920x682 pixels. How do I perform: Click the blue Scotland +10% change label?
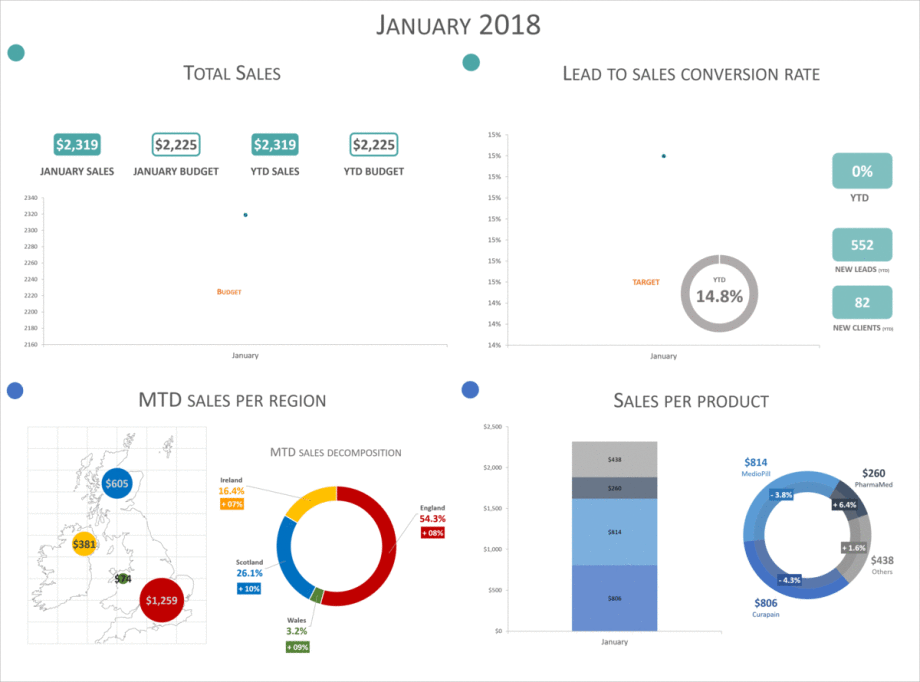249,589
